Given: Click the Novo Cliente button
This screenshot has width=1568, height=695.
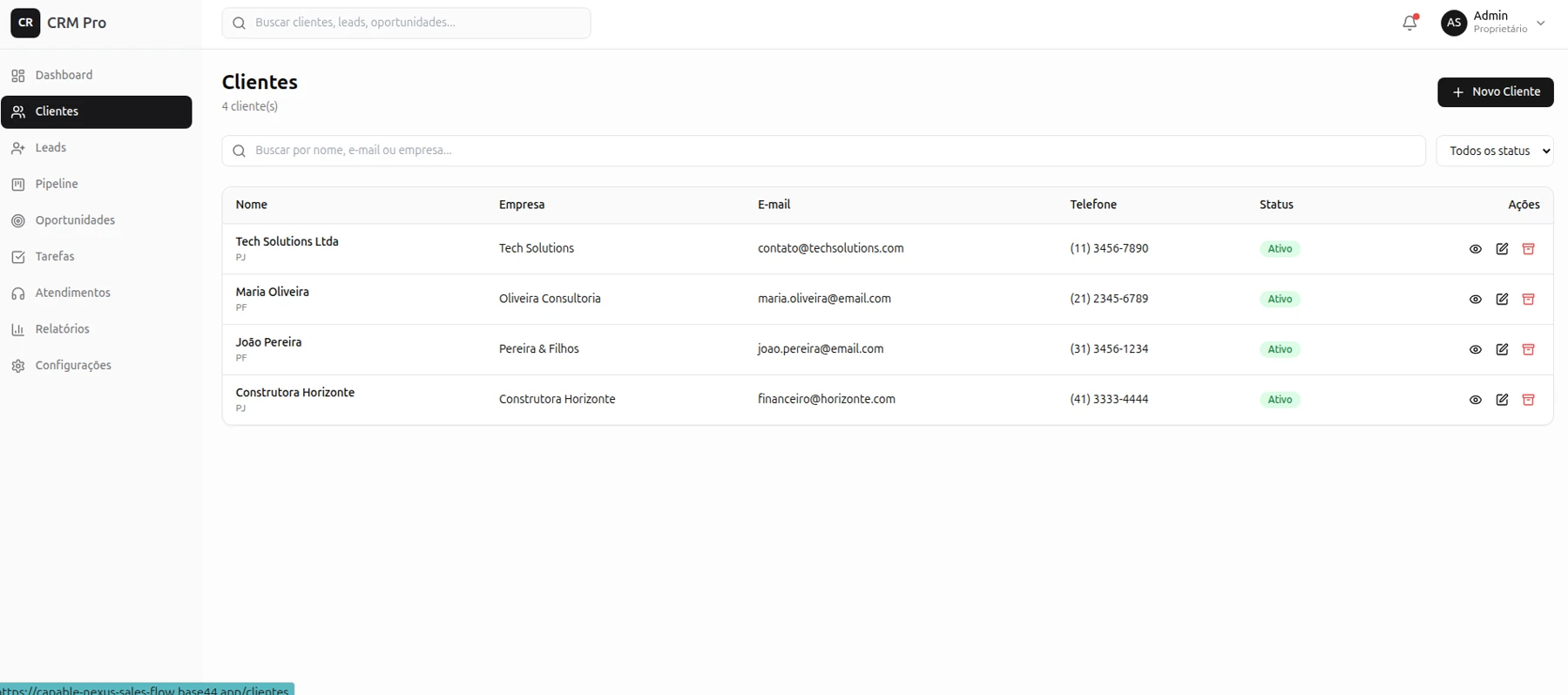Looking at the screenshot, I should click(x=1495, y=92).
